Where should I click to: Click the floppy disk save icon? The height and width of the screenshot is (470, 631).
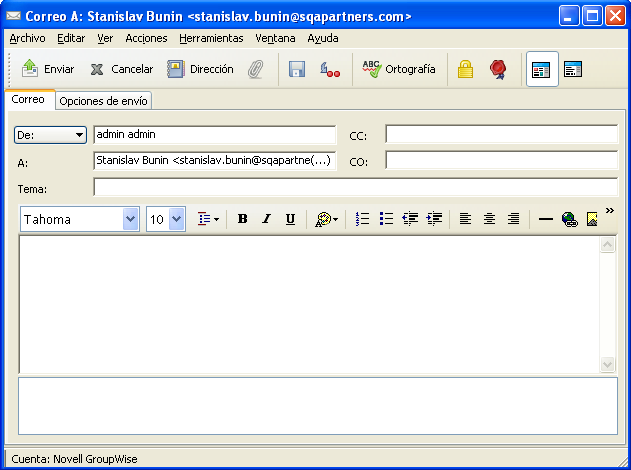297,69
